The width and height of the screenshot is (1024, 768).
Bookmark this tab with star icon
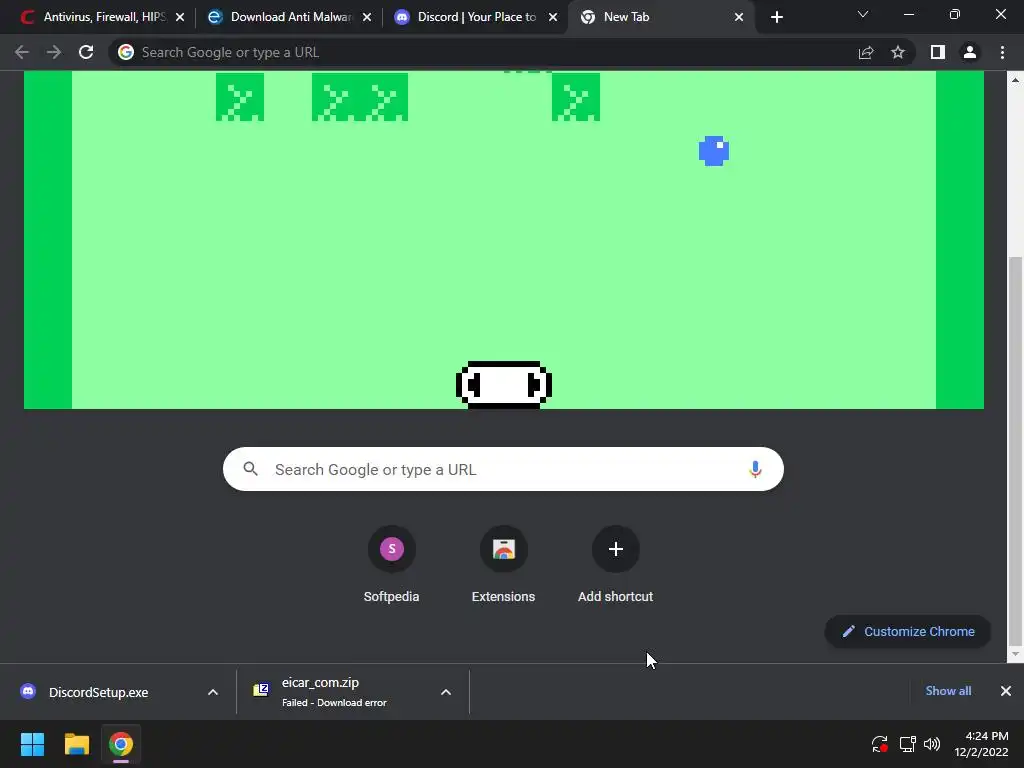tap(898, 52)
